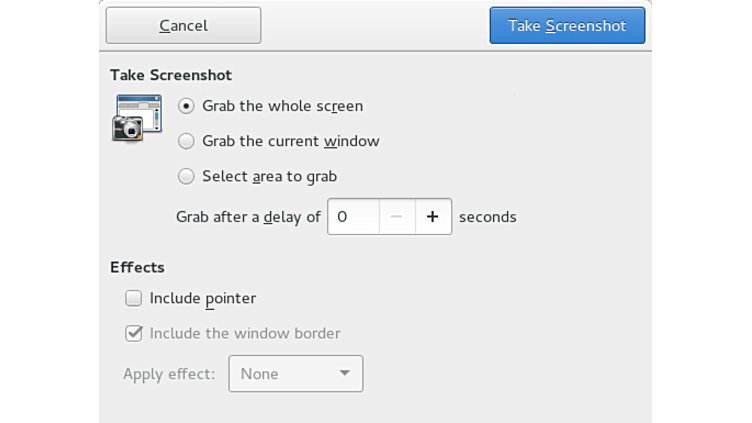Click the "Include the window border" label text
The width and height of the screenshot is (752, 423).
point(245,333)
